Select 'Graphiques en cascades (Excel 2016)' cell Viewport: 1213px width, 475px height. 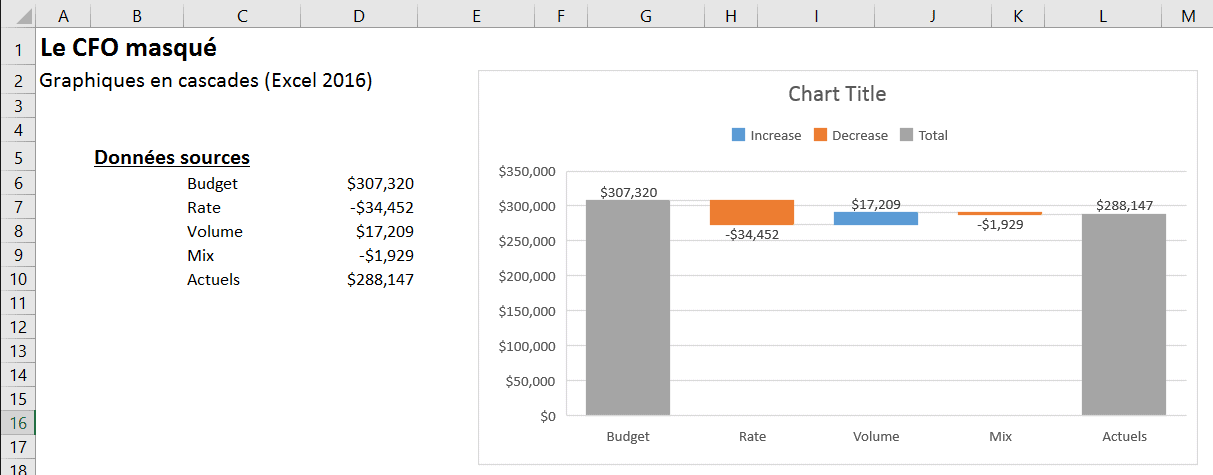coord(206,80)
